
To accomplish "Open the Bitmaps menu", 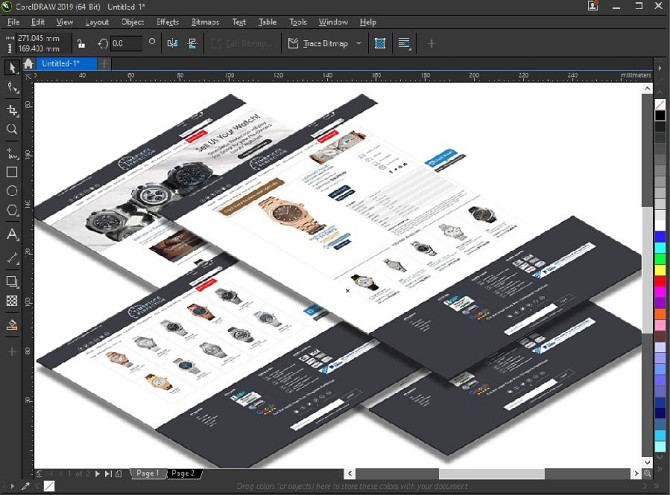I will pos(205,22).
